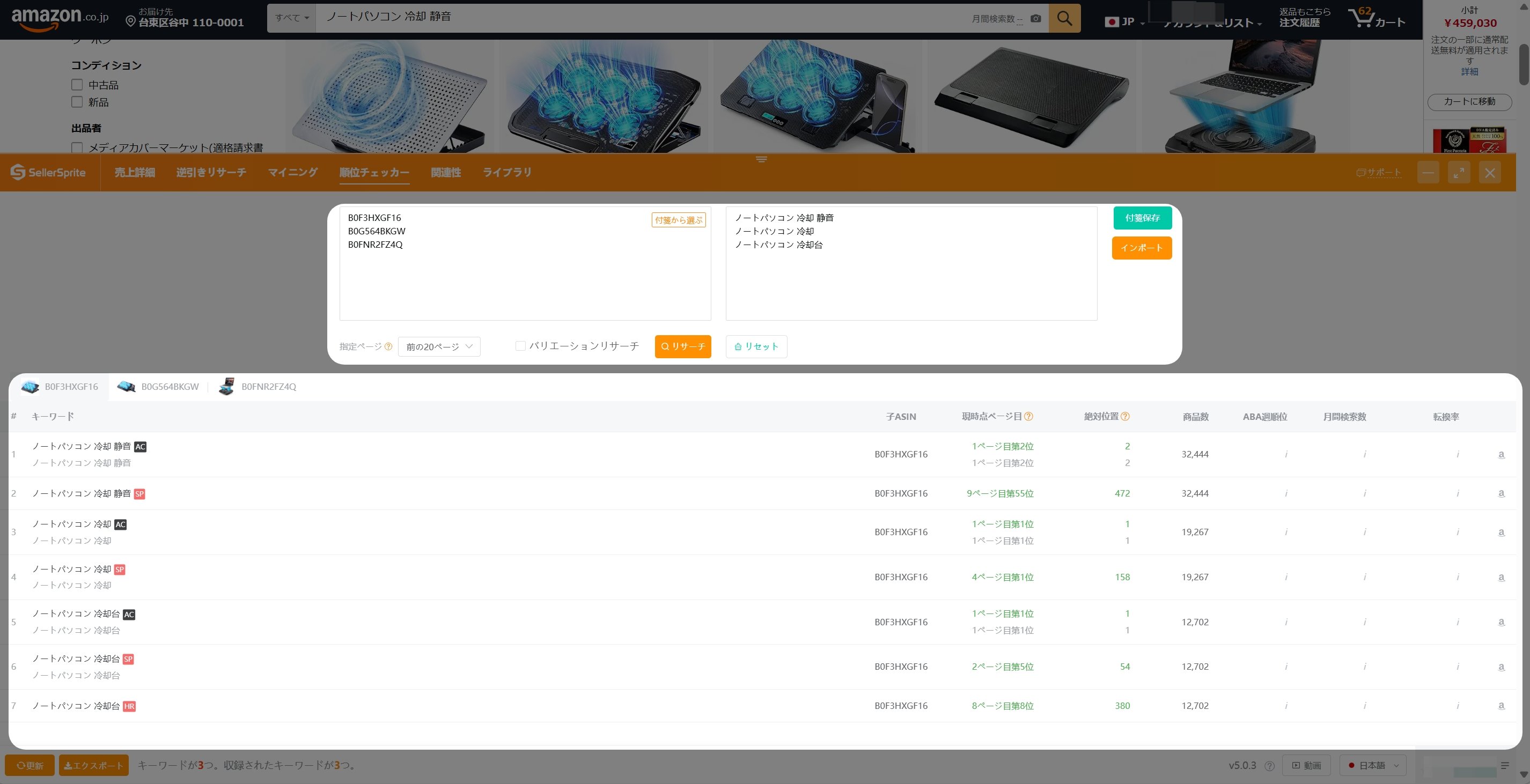Open Amazon link icon for row 2
1530x784 pixels.
pyautogui.click(x=1501, y=494)
